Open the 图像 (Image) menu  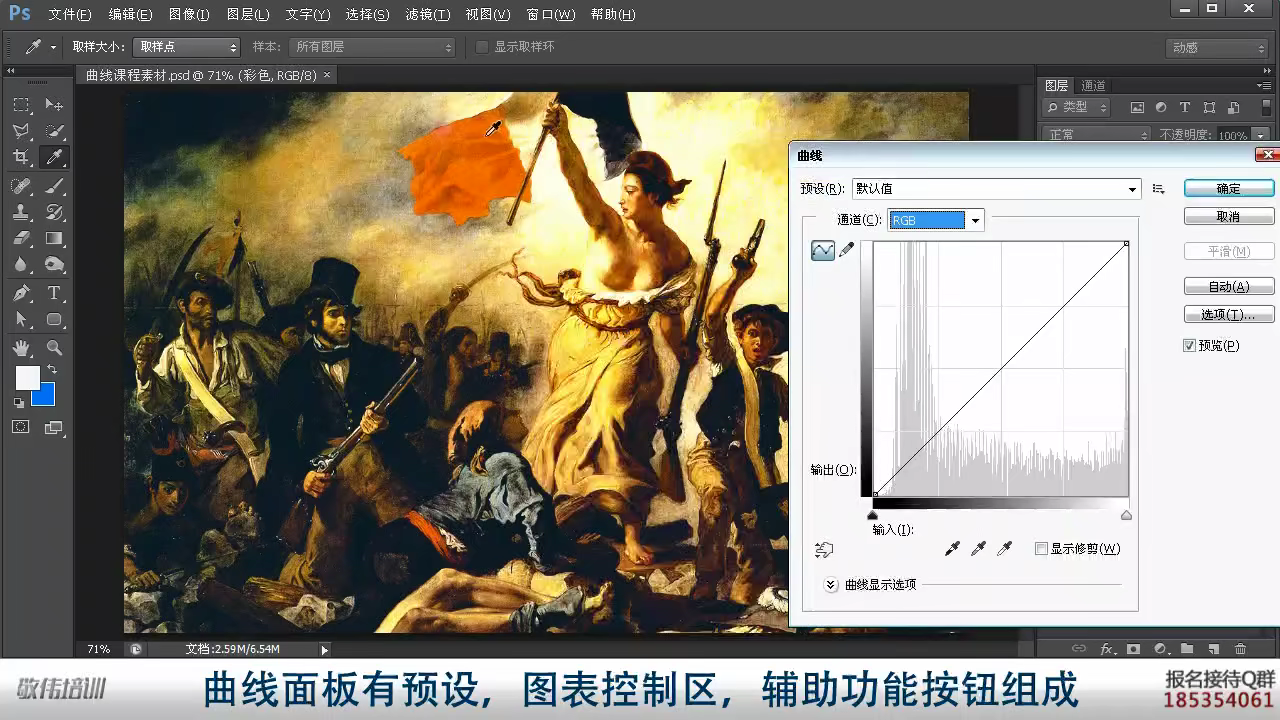[x=189, y=15]
